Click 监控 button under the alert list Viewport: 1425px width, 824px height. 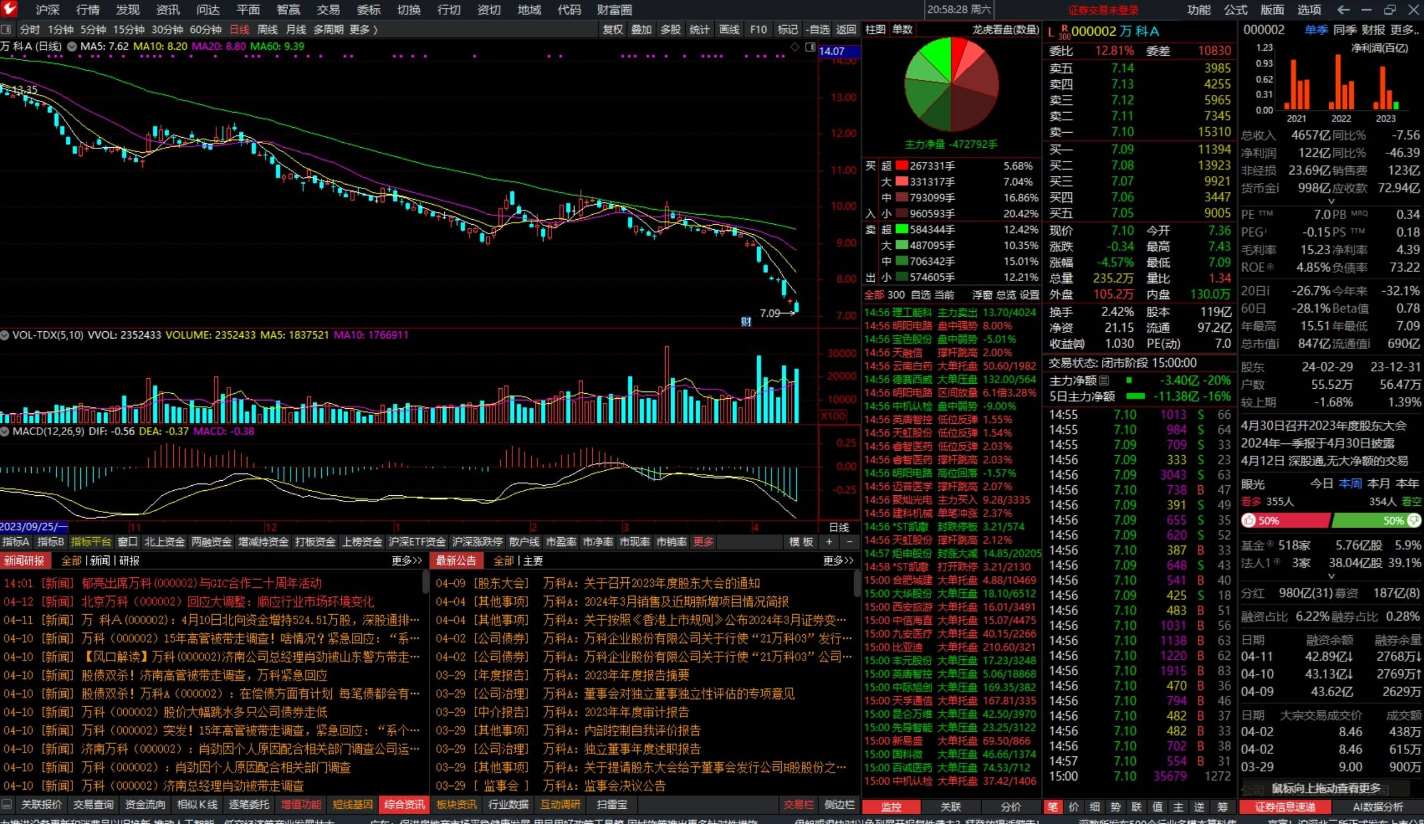click(891, 806)
